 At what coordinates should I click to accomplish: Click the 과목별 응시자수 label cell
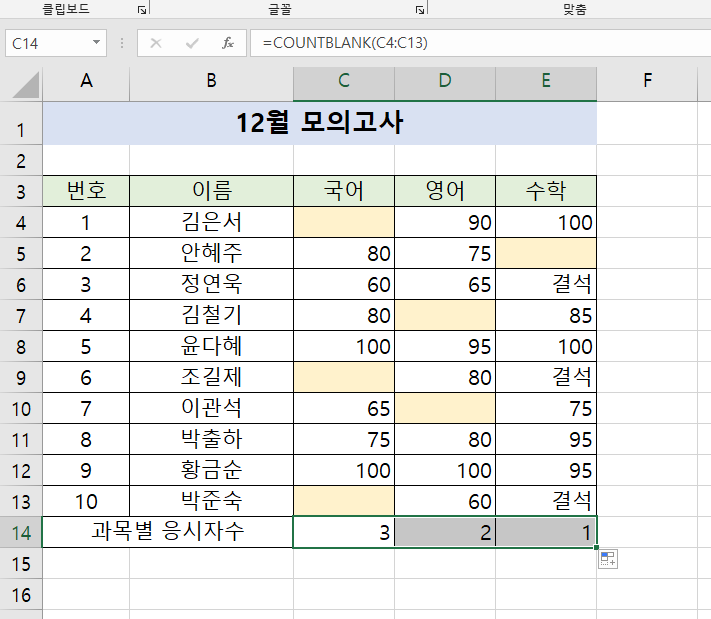click(x=168, y=532)
